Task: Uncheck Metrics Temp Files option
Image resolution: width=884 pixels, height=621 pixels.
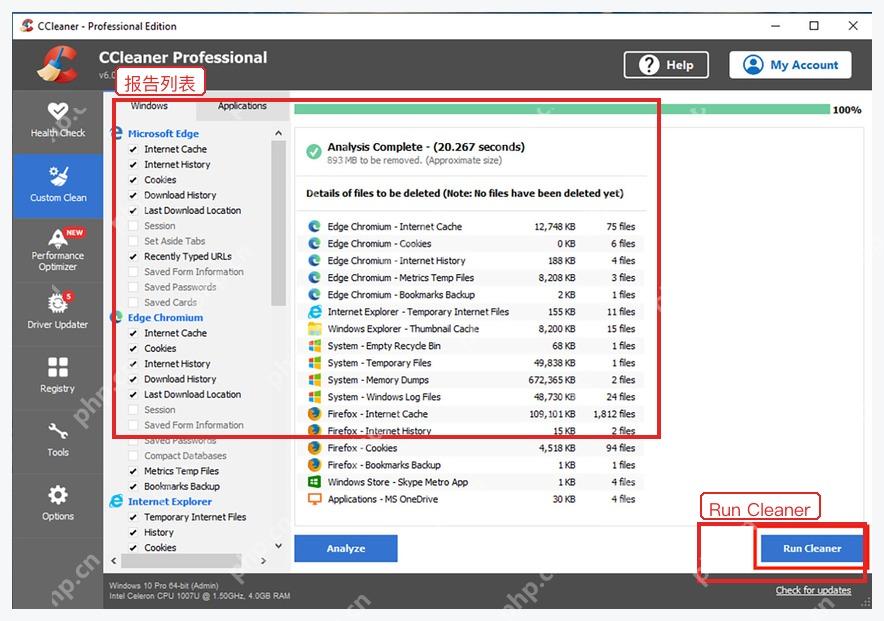Action: click(133, 471)
